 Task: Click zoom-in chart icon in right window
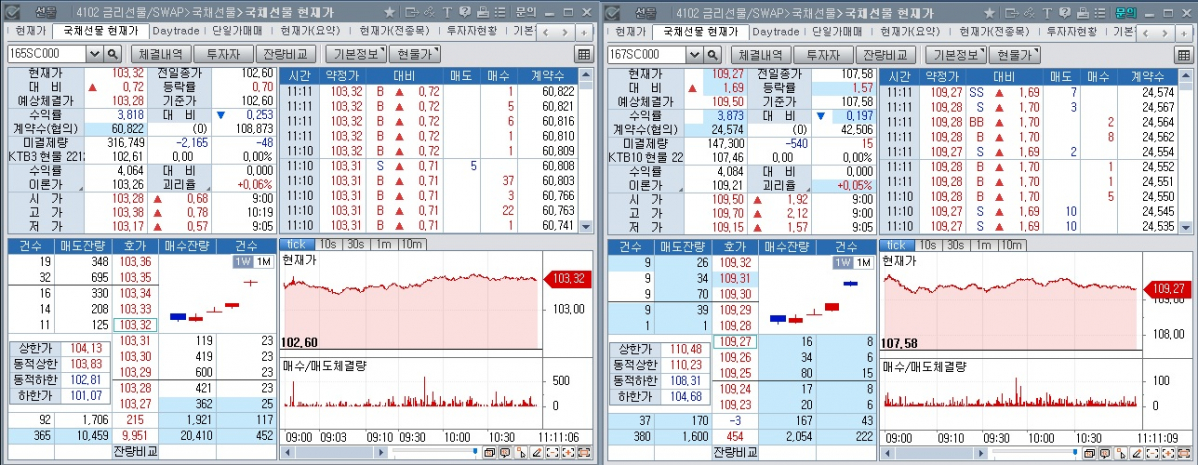1168,453
